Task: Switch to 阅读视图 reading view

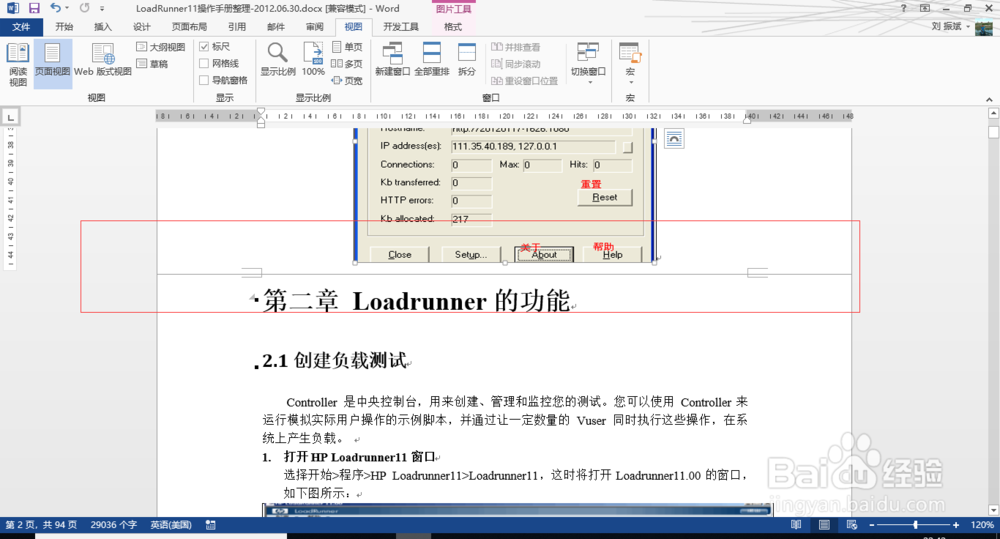Action: (x=18, y=64)
